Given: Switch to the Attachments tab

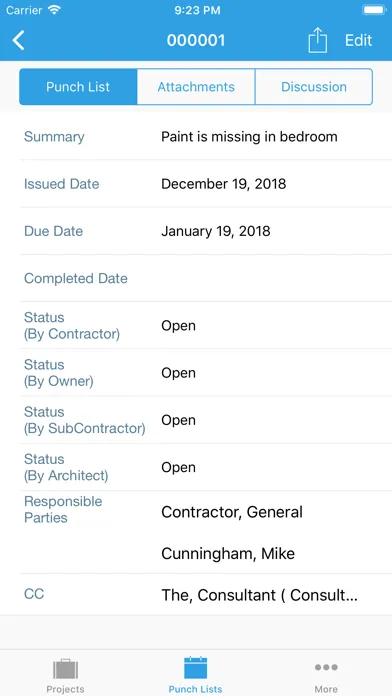Looking at the screenshot, I should pos(196,87).
